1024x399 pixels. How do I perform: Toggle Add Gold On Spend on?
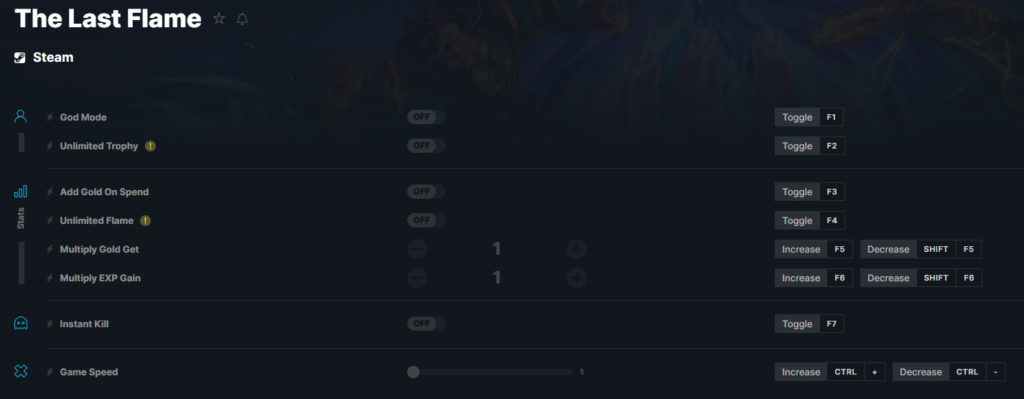coord(426,191)
